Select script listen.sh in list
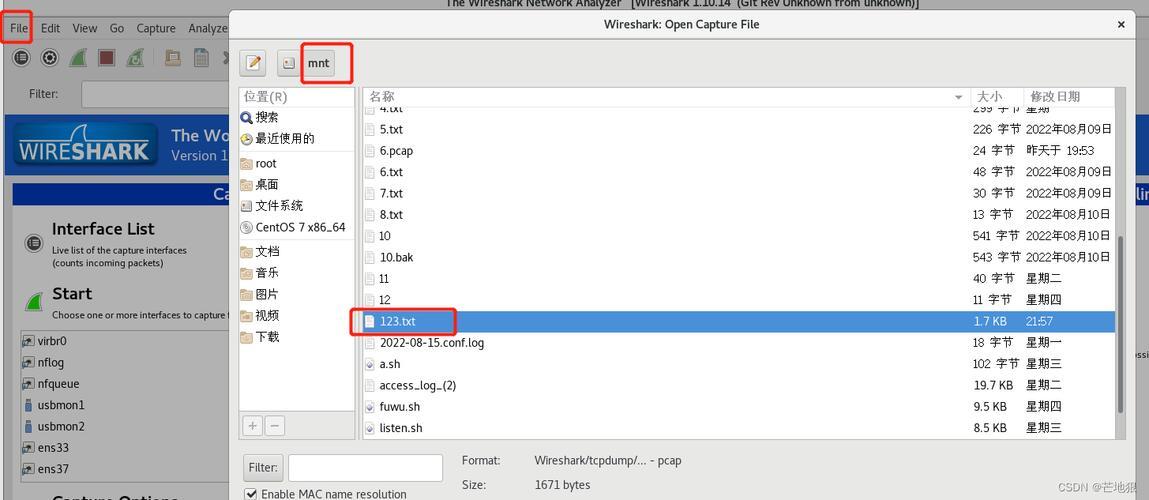 [x=739, y=427]
